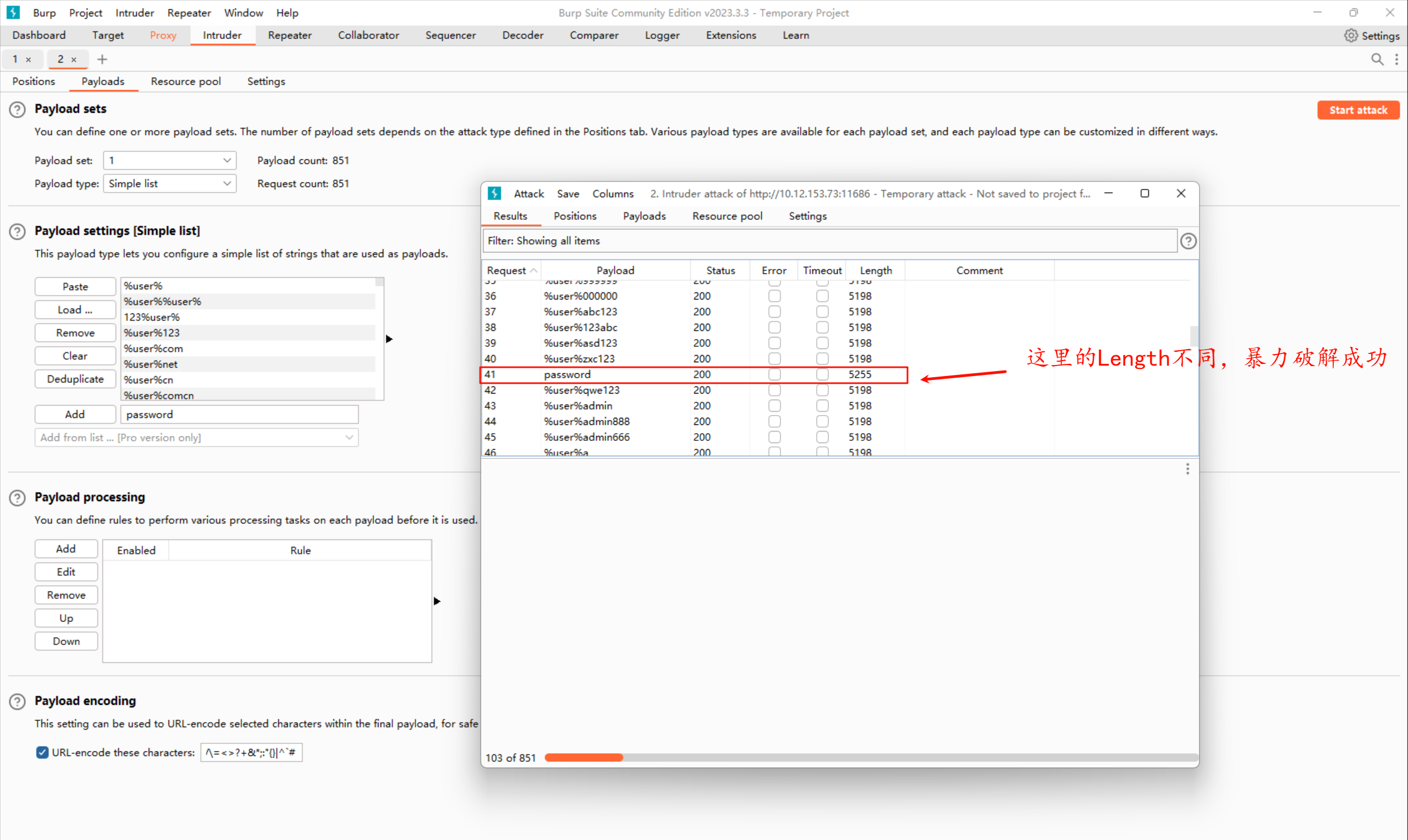Switch to the Repeater main tab
1408x840 pixels.
pos(289,35)
